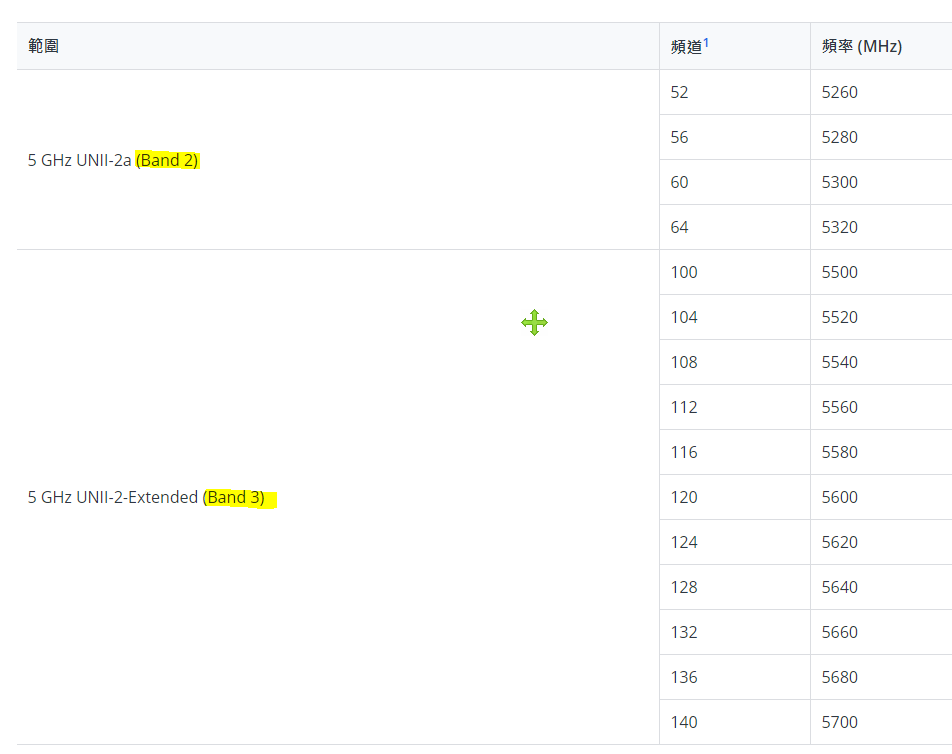Select channel 132 cell
The height and width of the screenshot is (754, 952).
[x=735, y=632]
